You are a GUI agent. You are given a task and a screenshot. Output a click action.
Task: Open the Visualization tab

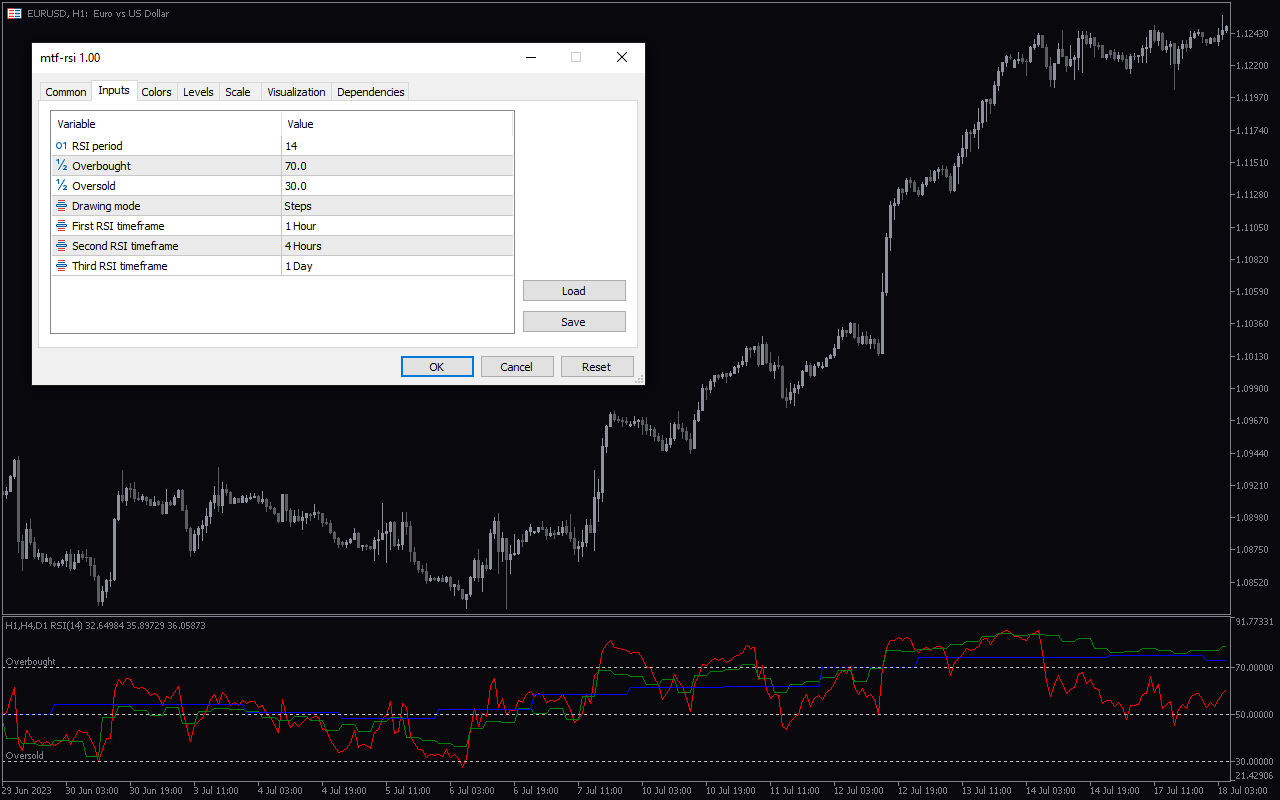point(296,92)
